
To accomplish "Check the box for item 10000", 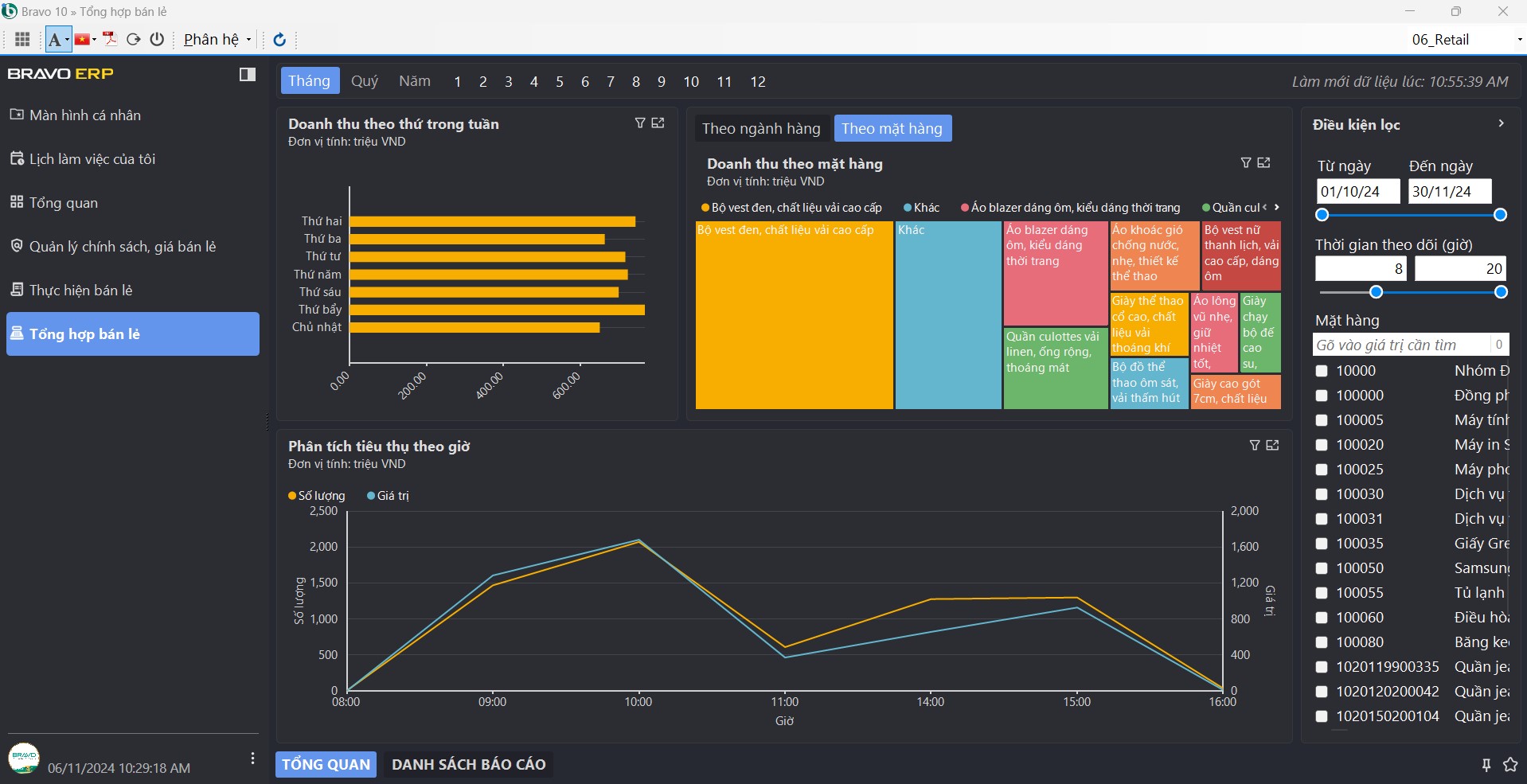I will tap(1322, 371).
